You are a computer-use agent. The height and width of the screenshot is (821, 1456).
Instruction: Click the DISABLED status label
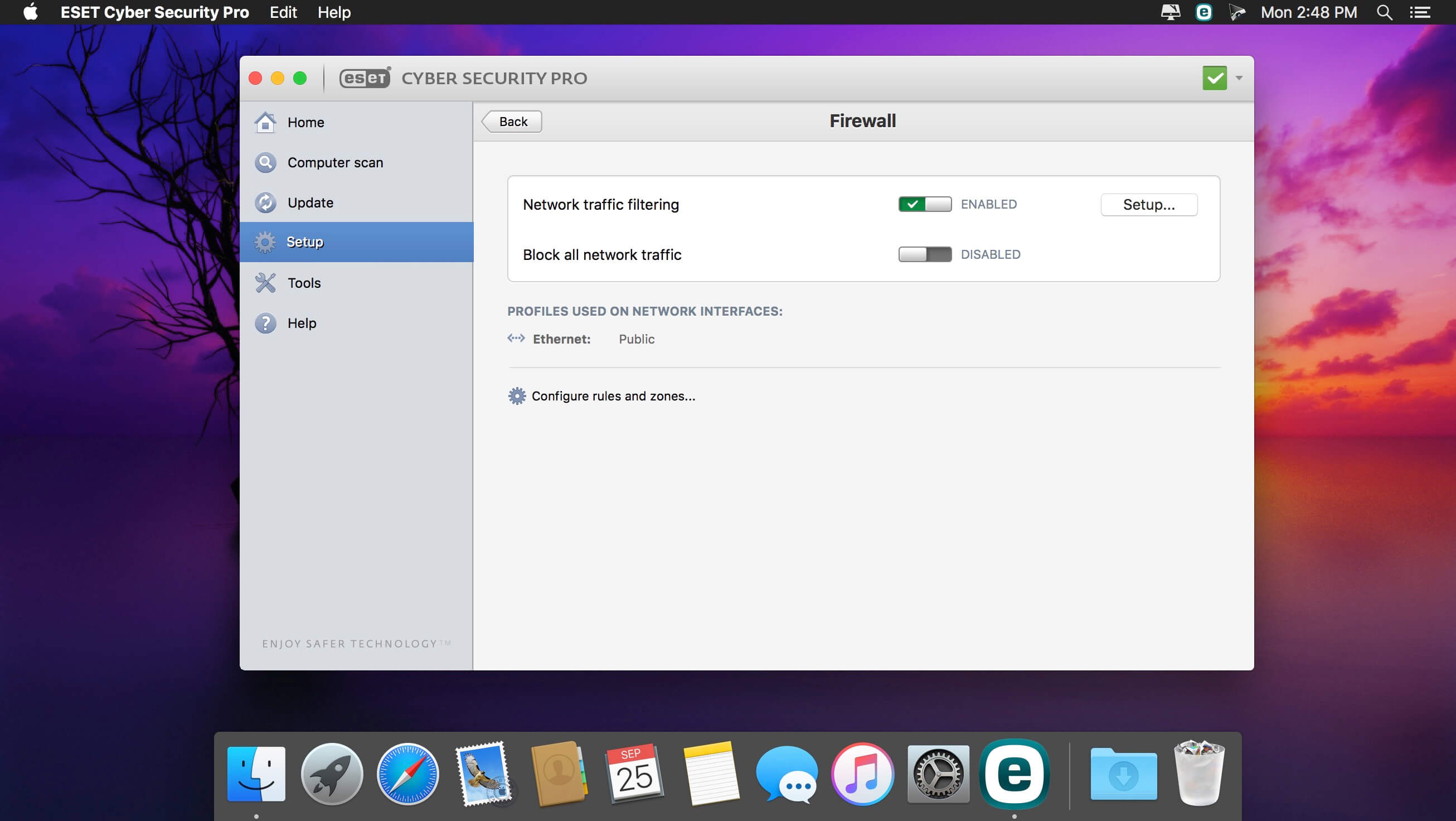point(990,254)
